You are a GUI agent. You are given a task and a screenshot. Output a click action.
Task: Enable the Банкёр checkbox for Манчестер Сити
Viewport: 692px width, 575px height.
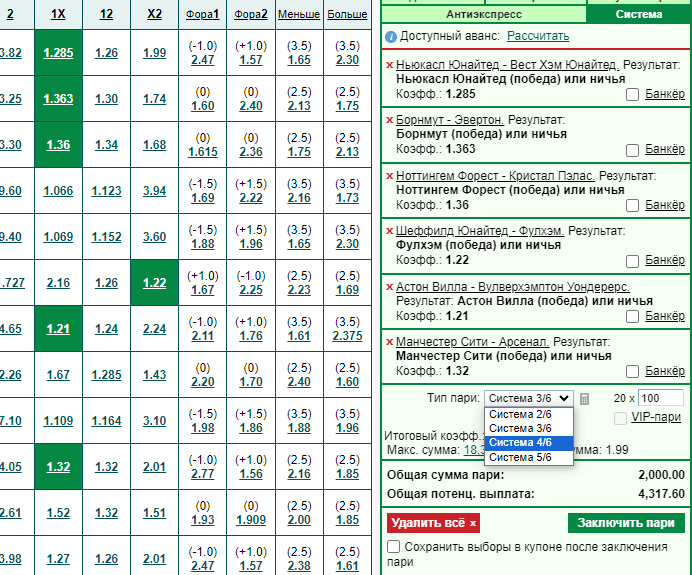click(632, 372)
